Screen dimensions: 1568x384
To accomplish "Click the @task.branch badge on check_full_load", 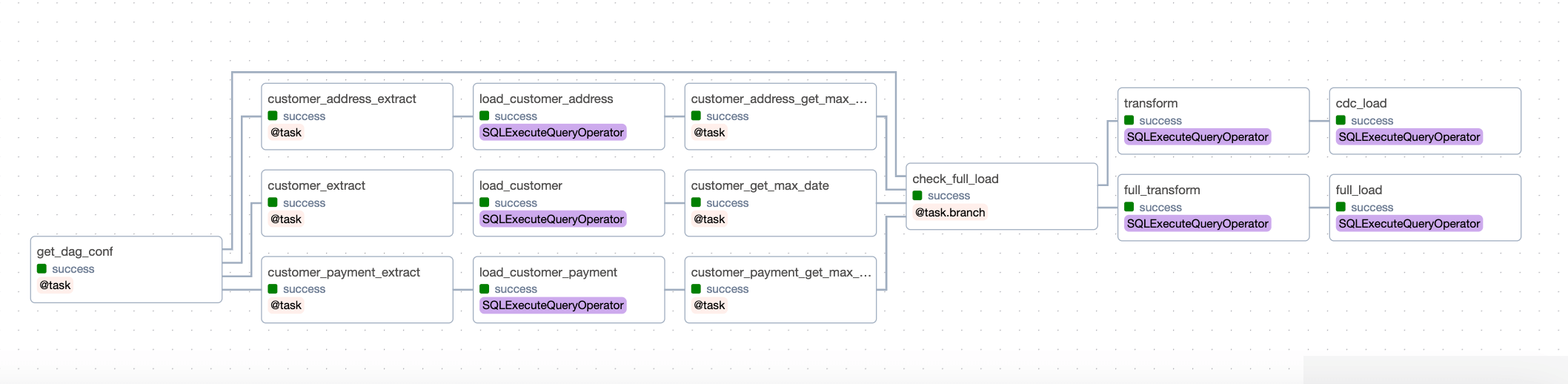I will pos(950,213).
